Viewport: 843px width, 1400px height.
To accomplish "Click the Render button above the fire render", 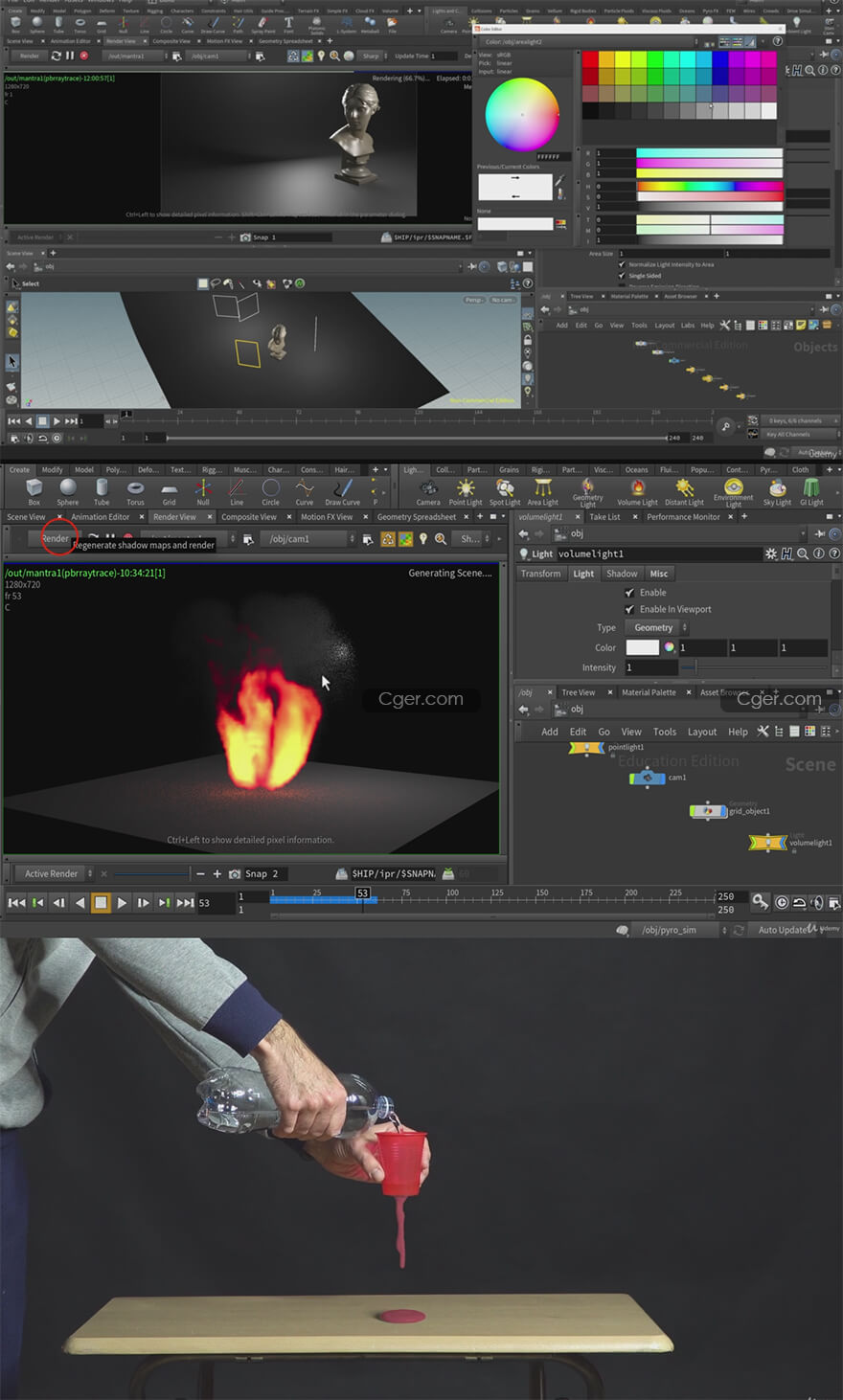I will click(55, 539).
